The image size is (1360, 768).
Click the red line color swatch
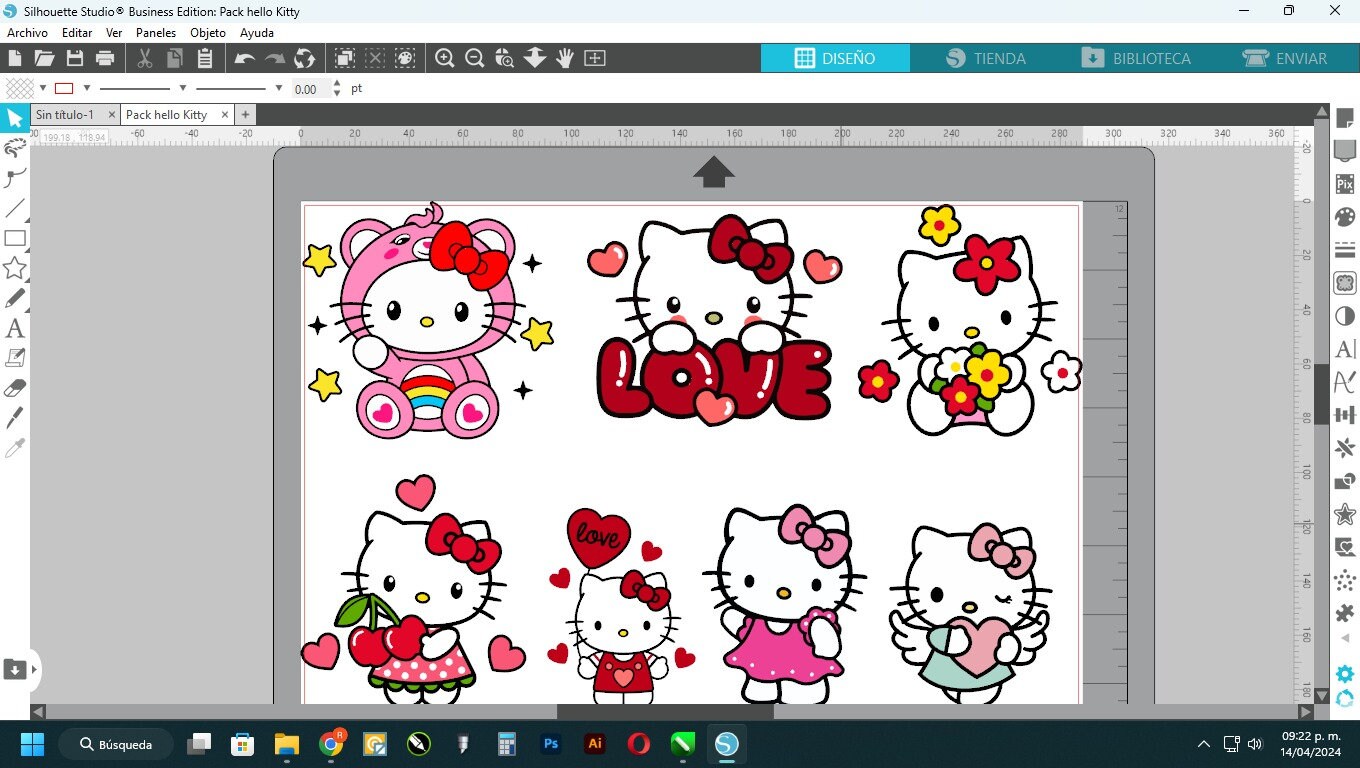(x=64, y=88)
